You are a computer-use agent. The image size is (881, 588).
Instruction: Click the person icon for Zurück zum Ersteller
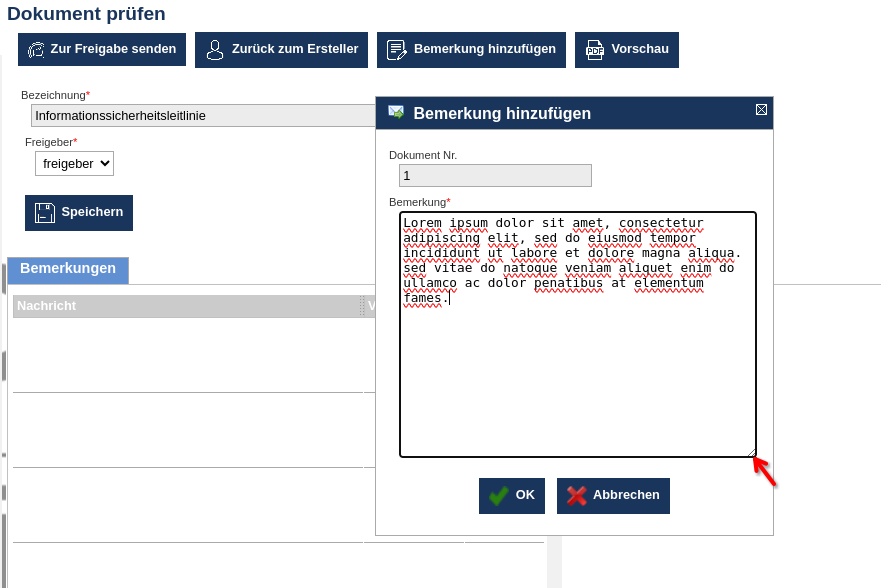pyautogui.click(x=215, y=50)
